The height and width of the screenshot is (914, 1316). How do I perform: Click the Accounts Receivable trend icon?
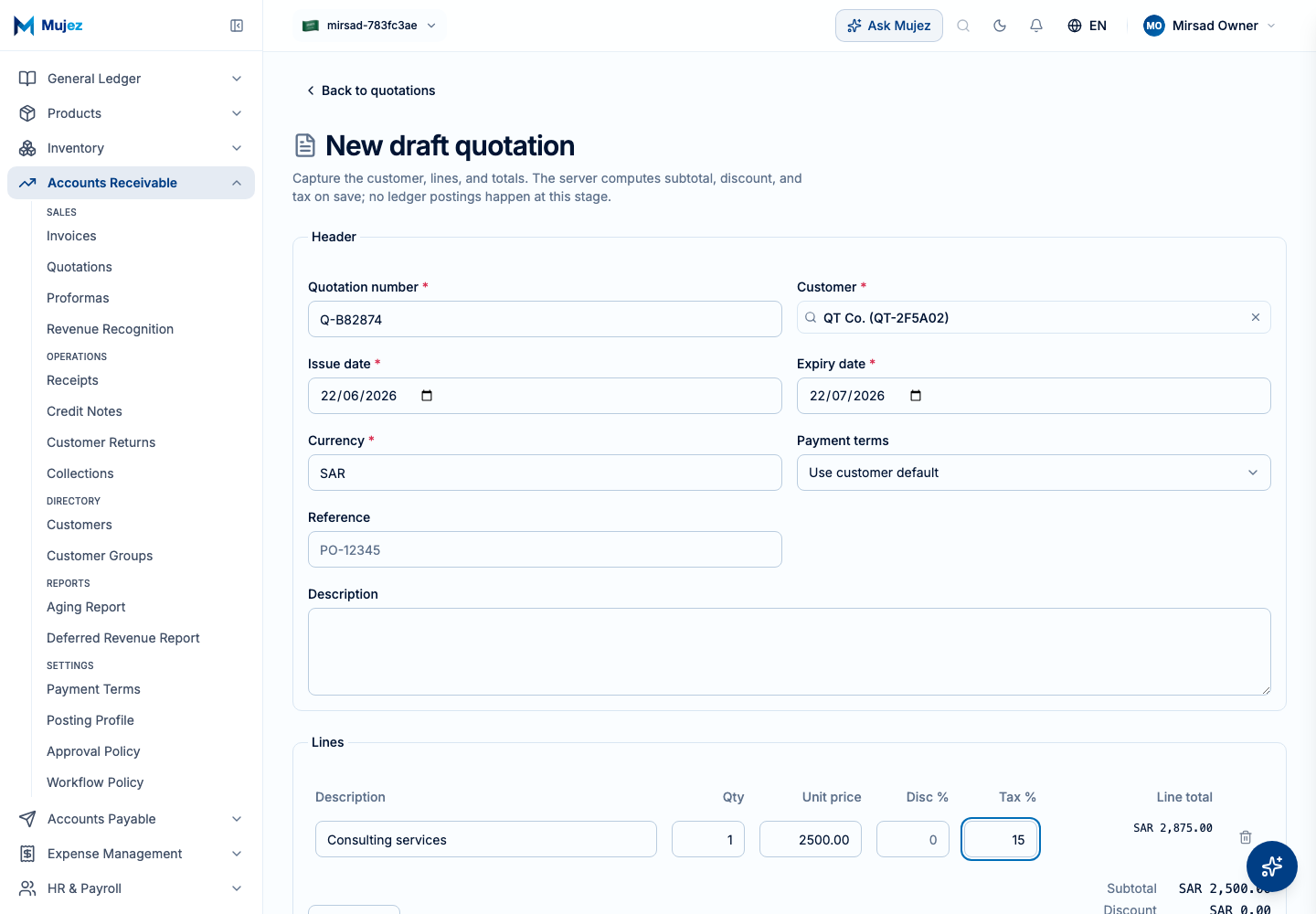tap(27, 183)
